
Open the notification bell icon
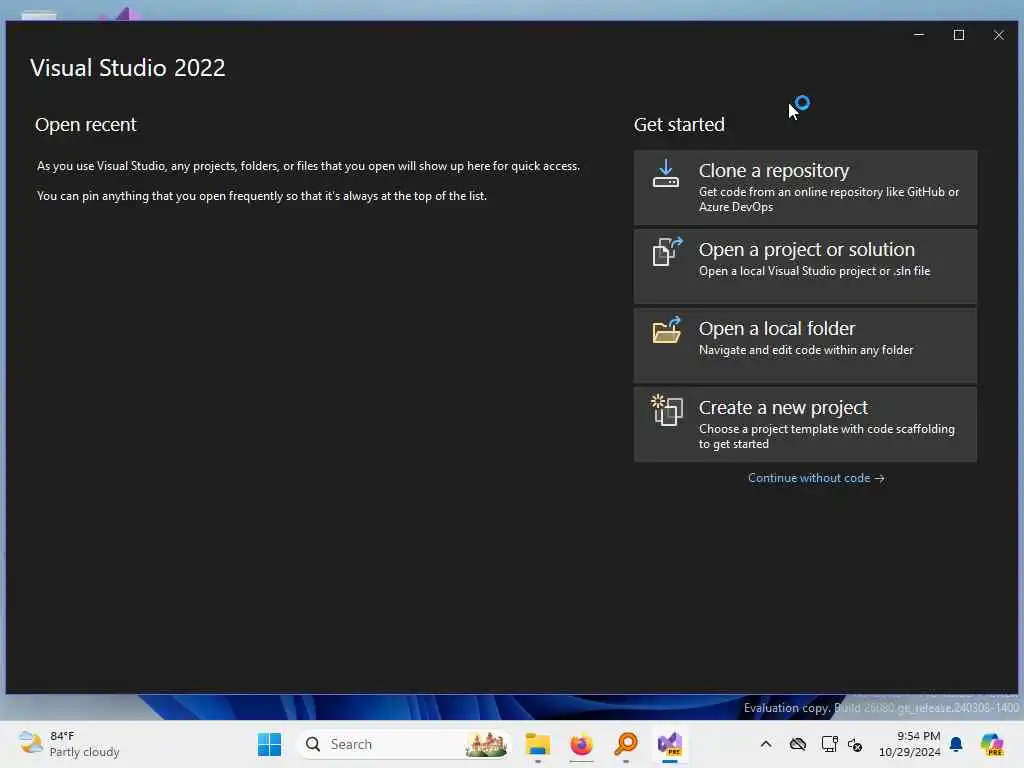pyautogui.click(x=956, y=744)
